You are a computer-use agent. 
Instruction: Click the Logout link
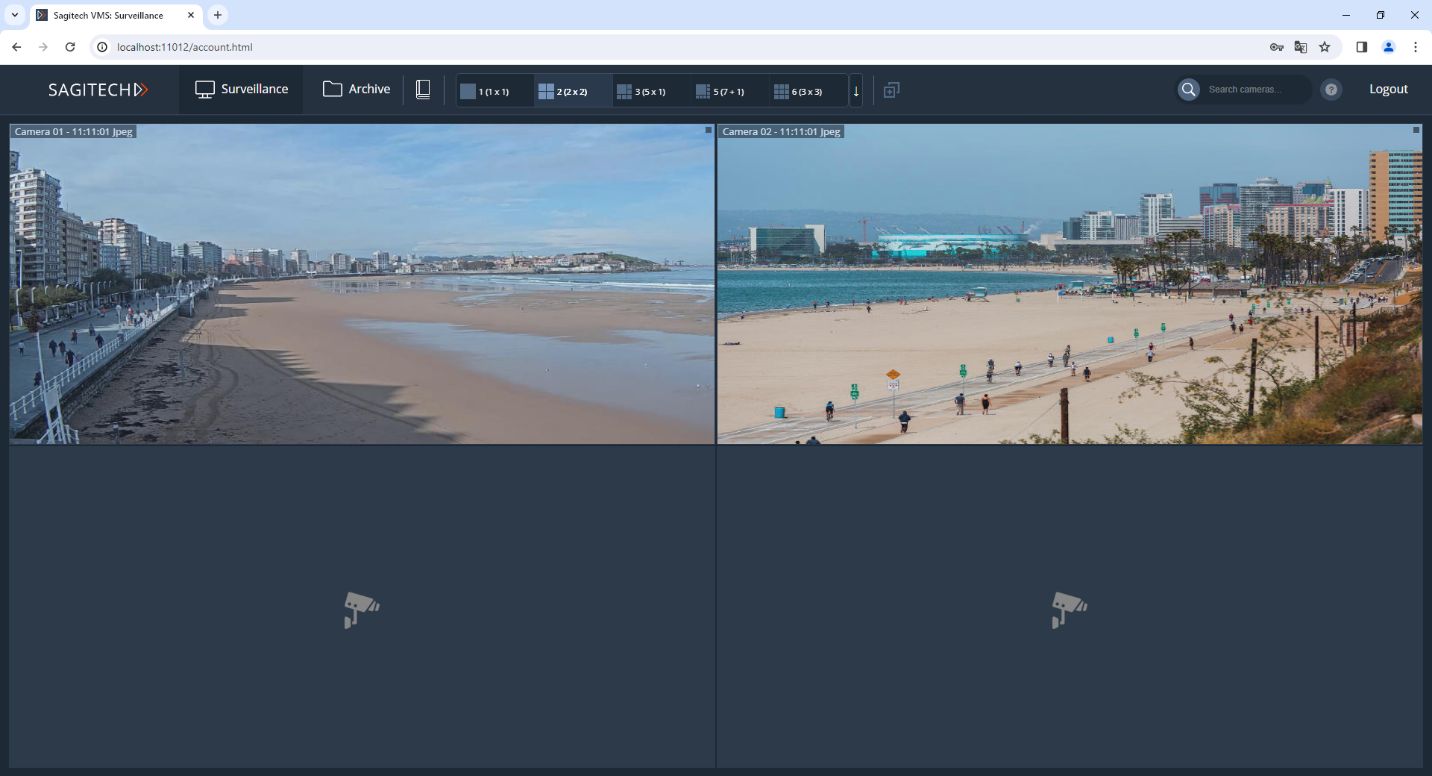1388,90
